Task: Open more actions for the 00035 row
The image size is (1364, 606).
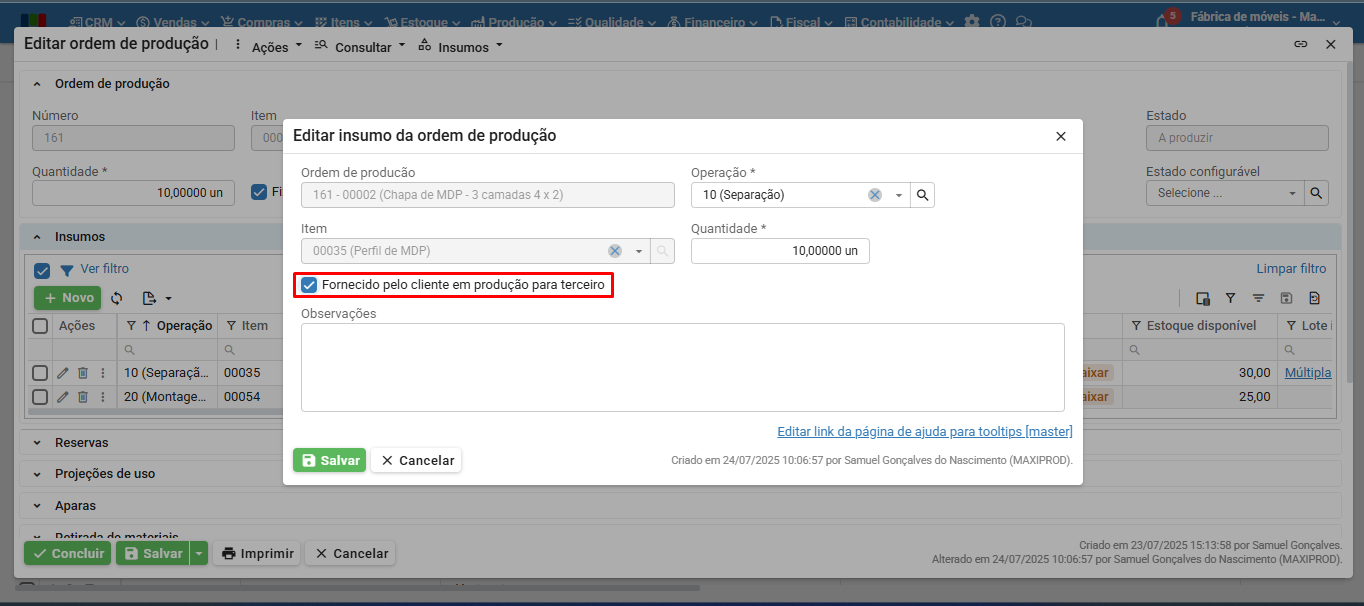Action: point(102,372)
